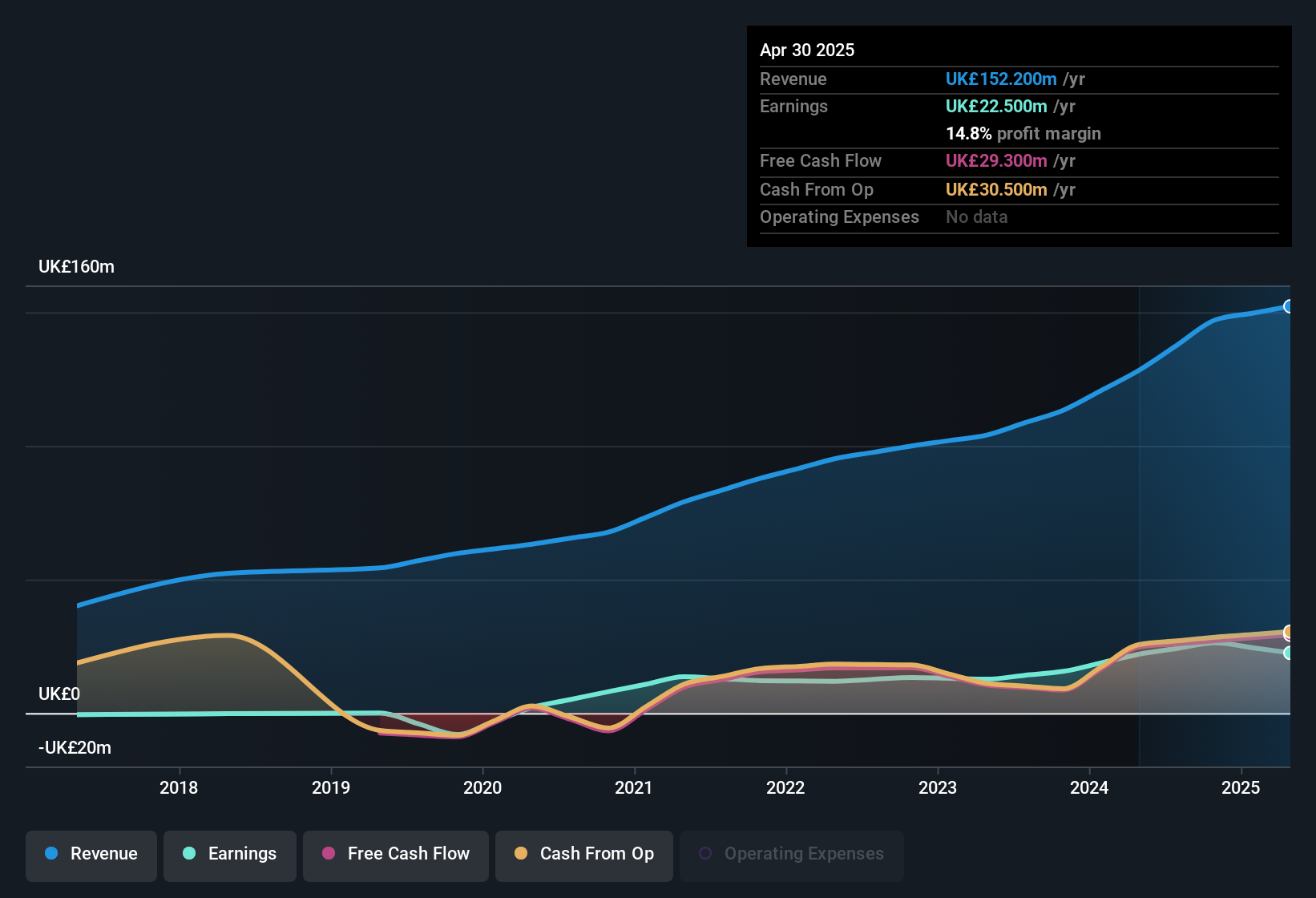Click the orange Cash From Op legend dot

tap(521, 854)
